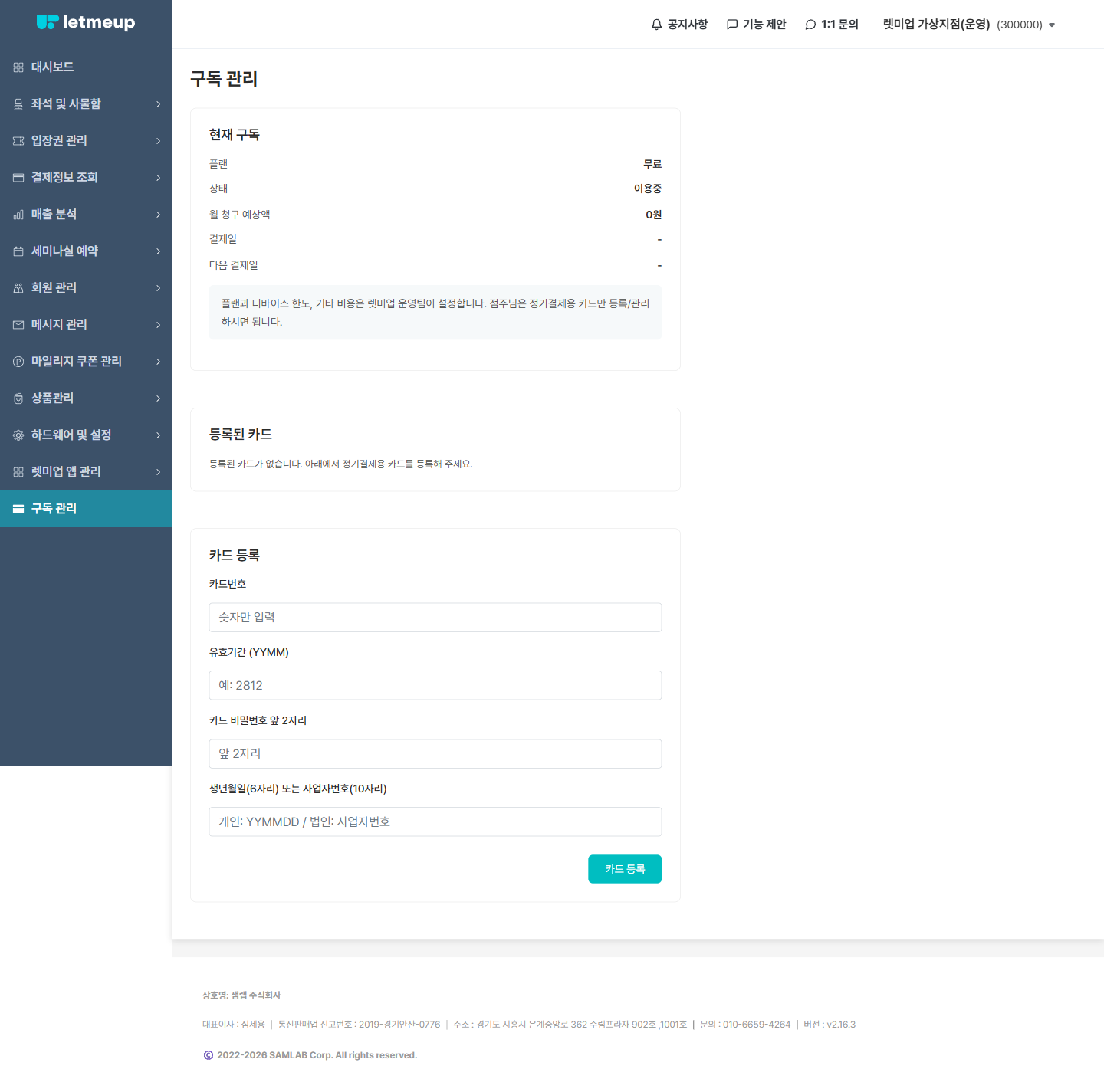Expand 매출 분석 submenu chevron
Screen dimensions: 1104x1092
pyautogui.click(x=159, y=215)
